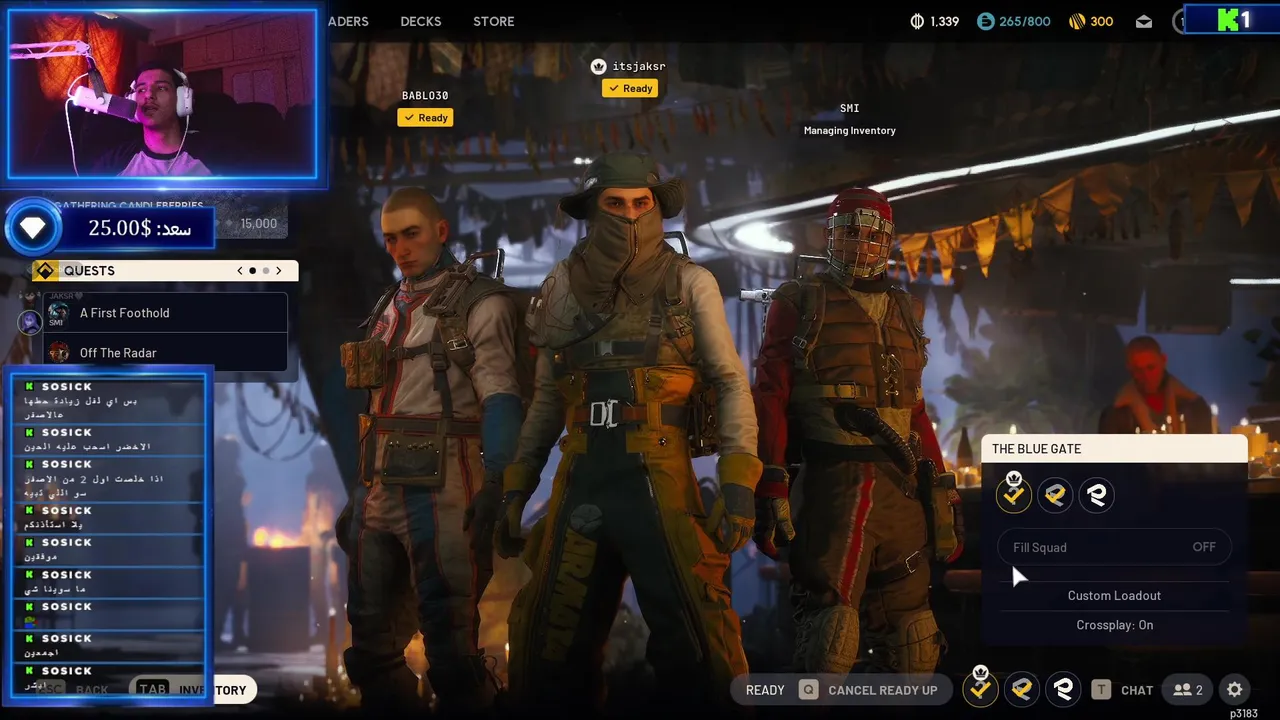Open the Off The Radar quest

pyautogui.click(x=166, y=352)
